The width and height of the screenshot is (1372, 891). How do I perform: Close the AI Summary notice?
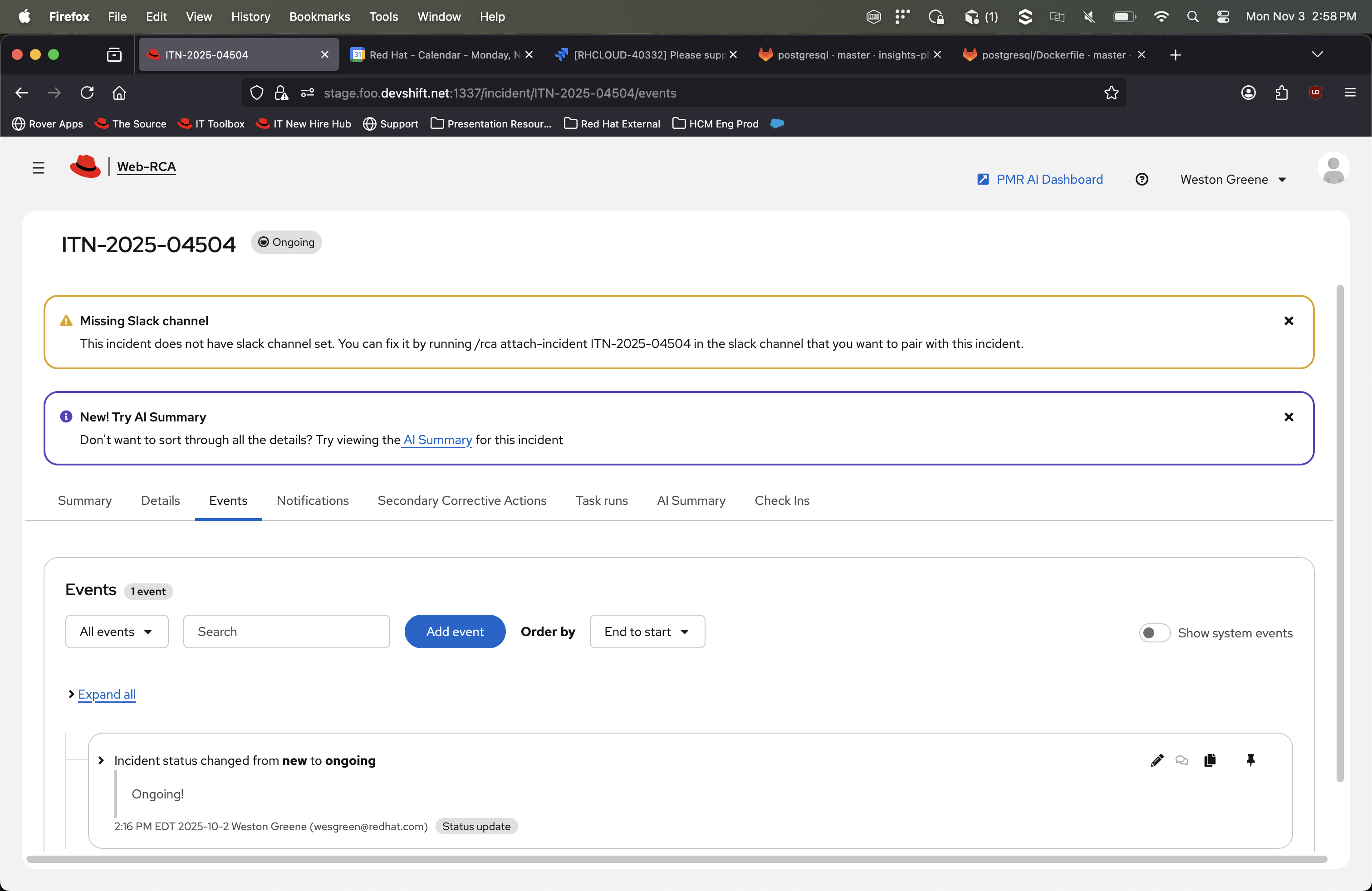1289,417
